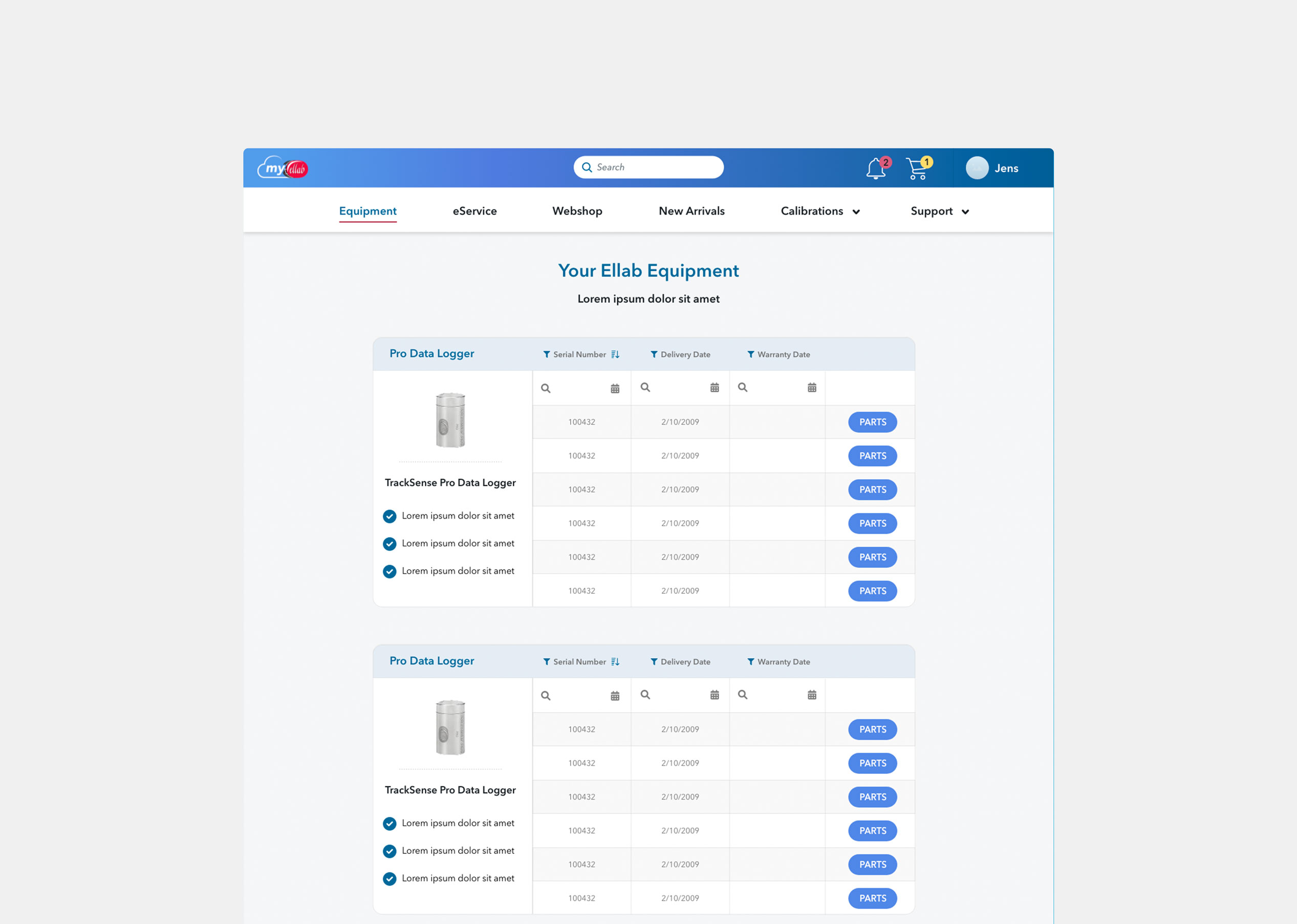Image resolution: width=1297 pixels, height=924 pixels.
Task: Click Delivery Date filter funnel in first table
Action: 654,354
